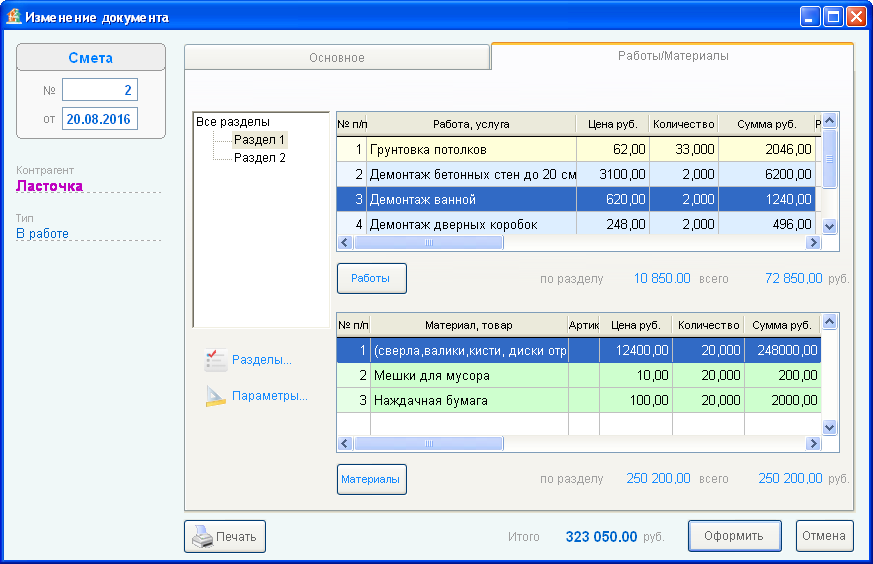Click the Ласточка contractor link
The width and height of the screenshot is (873, 564).
tap(50, 186)
